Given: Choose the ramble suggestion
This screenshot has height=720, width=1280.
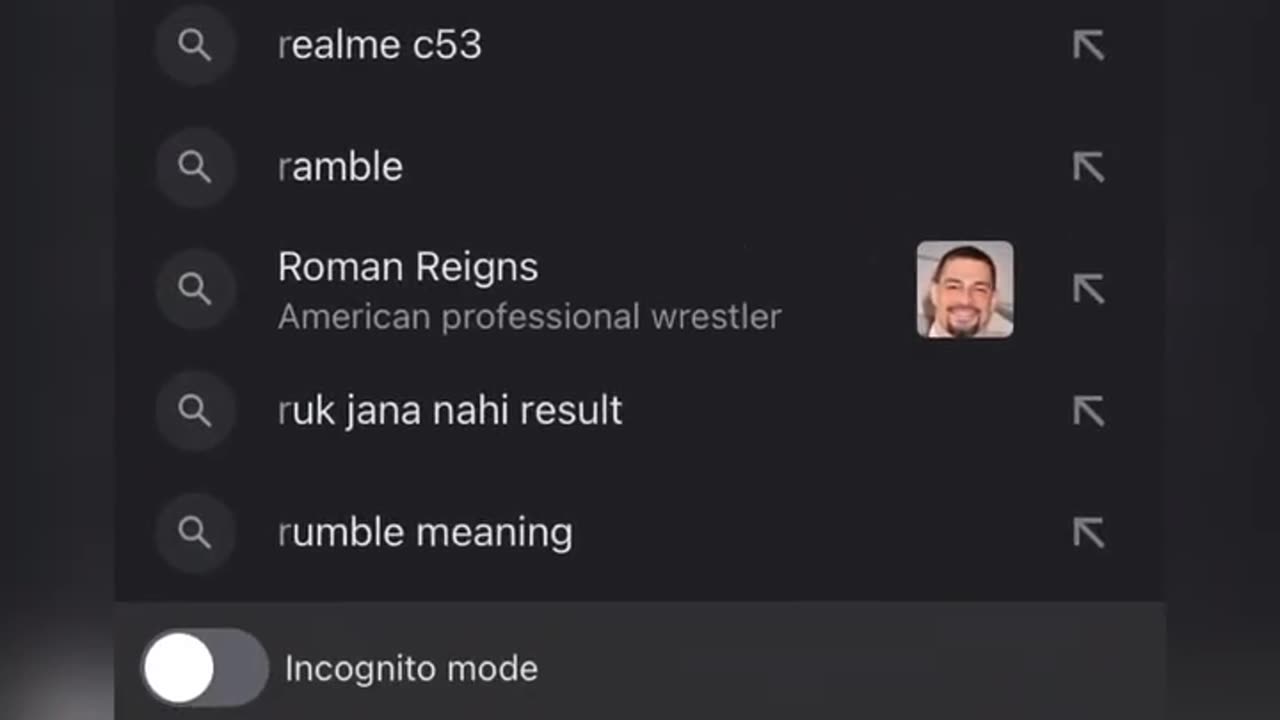Looking at the screenshot, I should point(340,167).
